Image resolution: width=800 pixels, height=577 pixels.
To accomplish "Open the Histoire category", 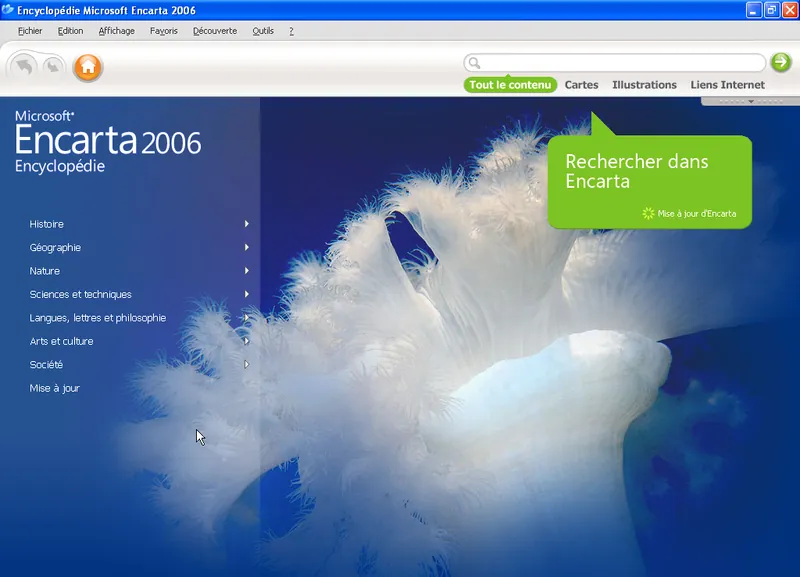I will pos(46,224).
